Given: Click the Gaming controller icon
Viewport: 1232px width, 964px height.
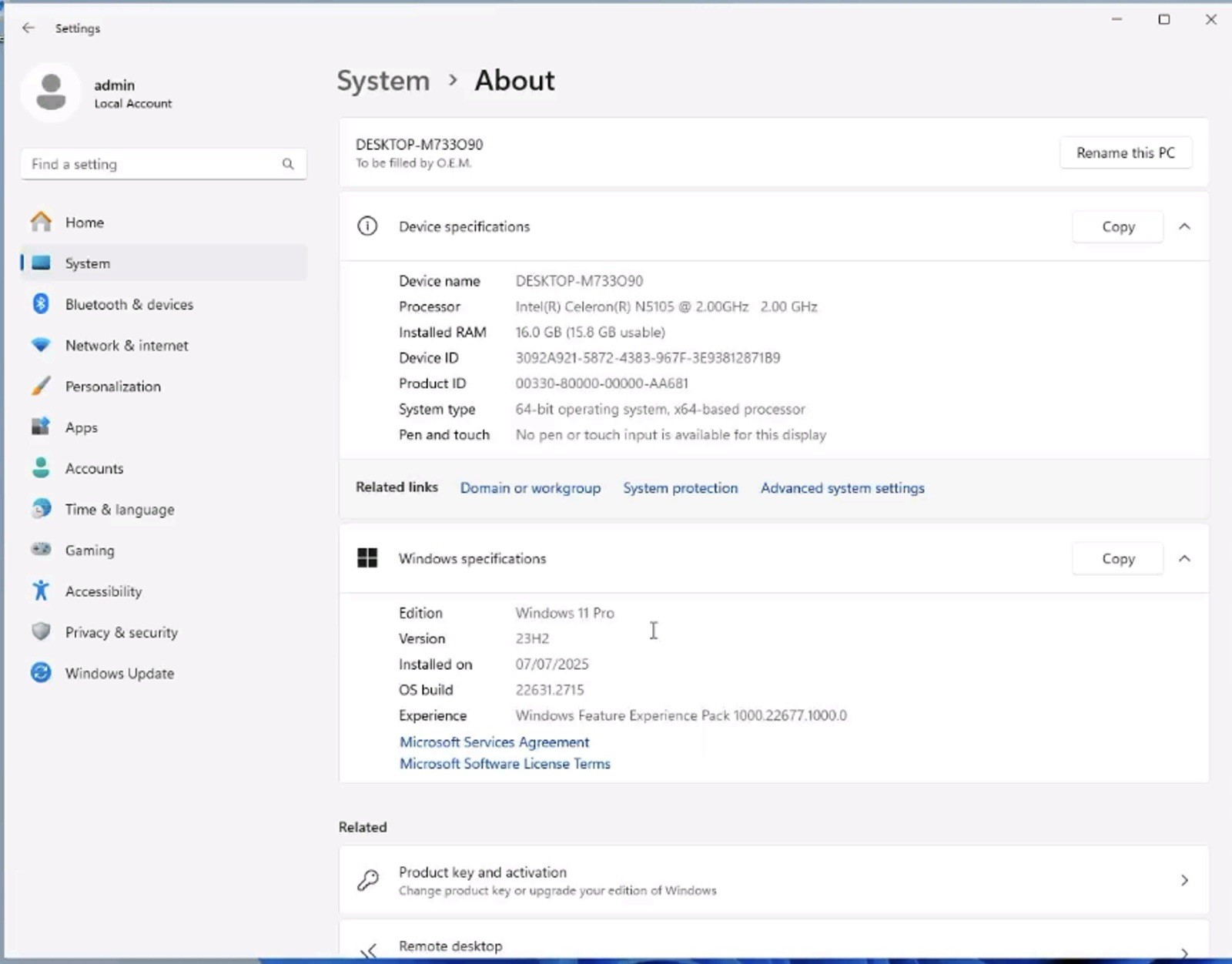Looking at the screenshot, I should click(41, 549).
